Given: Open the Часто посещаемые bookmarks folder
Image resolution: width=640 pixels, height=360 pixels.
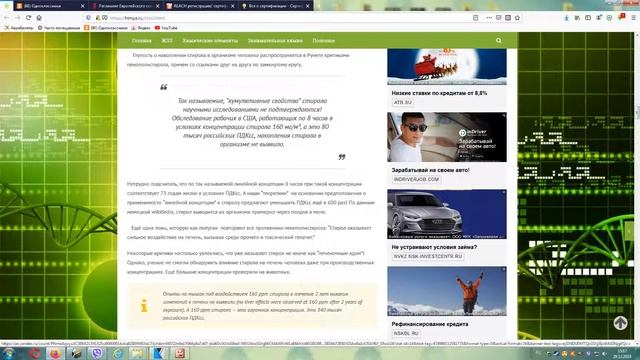Looking at the screenshot, I should point(59,28).
